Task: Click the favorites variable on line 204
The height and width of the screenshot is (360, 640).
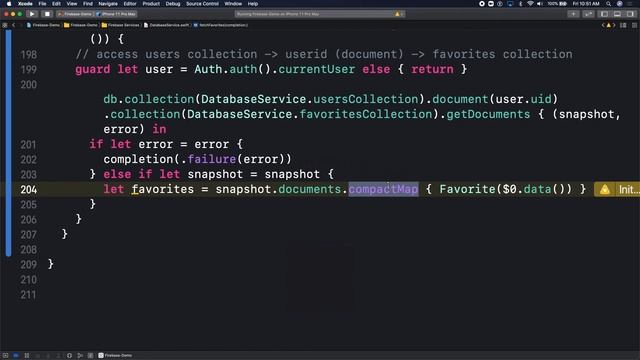Action: 163,189
